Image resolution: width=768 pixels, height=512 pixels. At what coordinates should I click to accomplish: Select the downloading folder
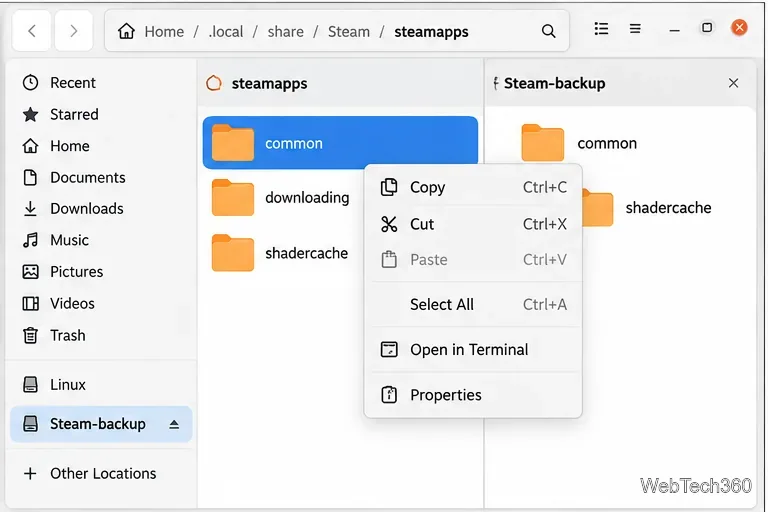281,198
